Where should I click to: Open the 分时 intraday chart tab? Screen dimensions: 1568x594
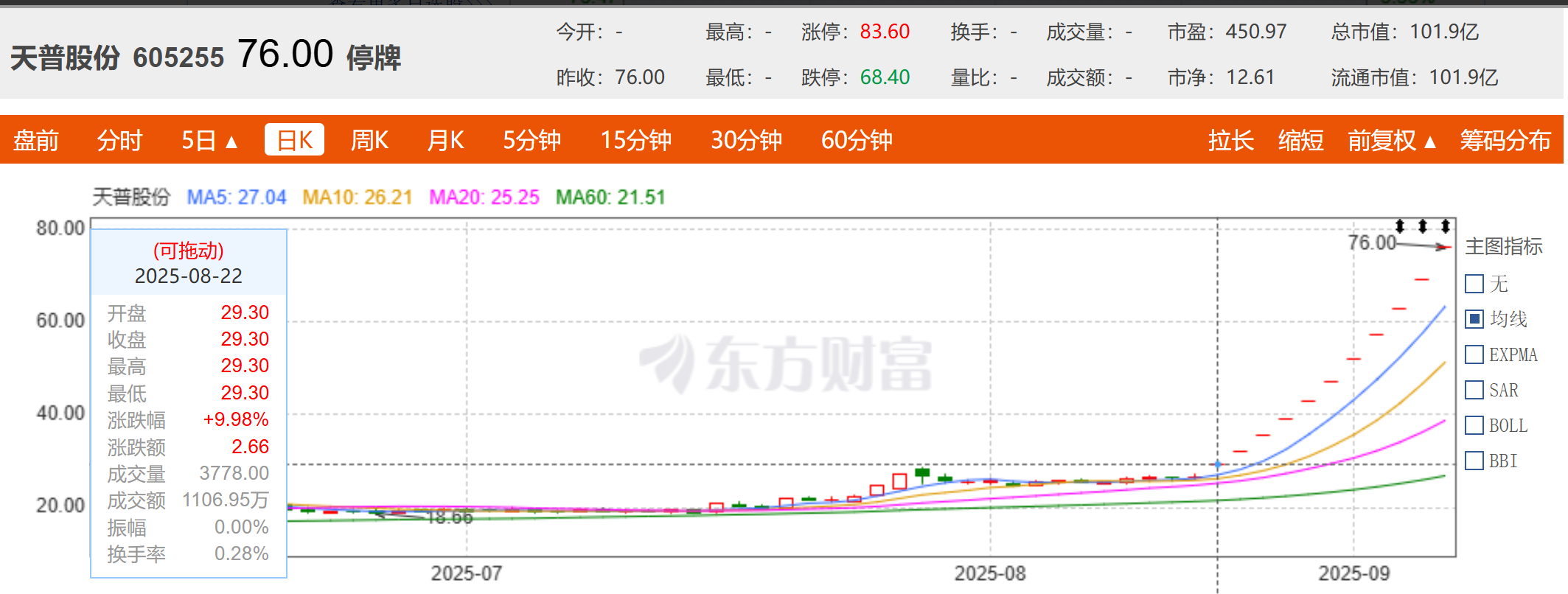(119, 139)
